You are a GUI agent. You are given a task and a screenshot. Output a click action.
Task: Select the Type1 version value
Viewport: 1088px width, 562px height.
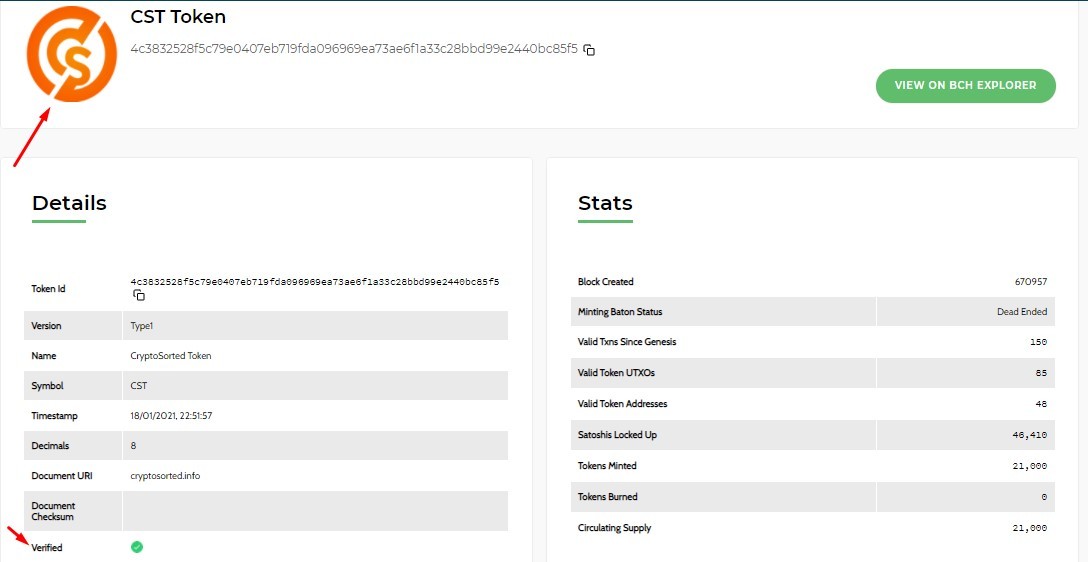142,325
